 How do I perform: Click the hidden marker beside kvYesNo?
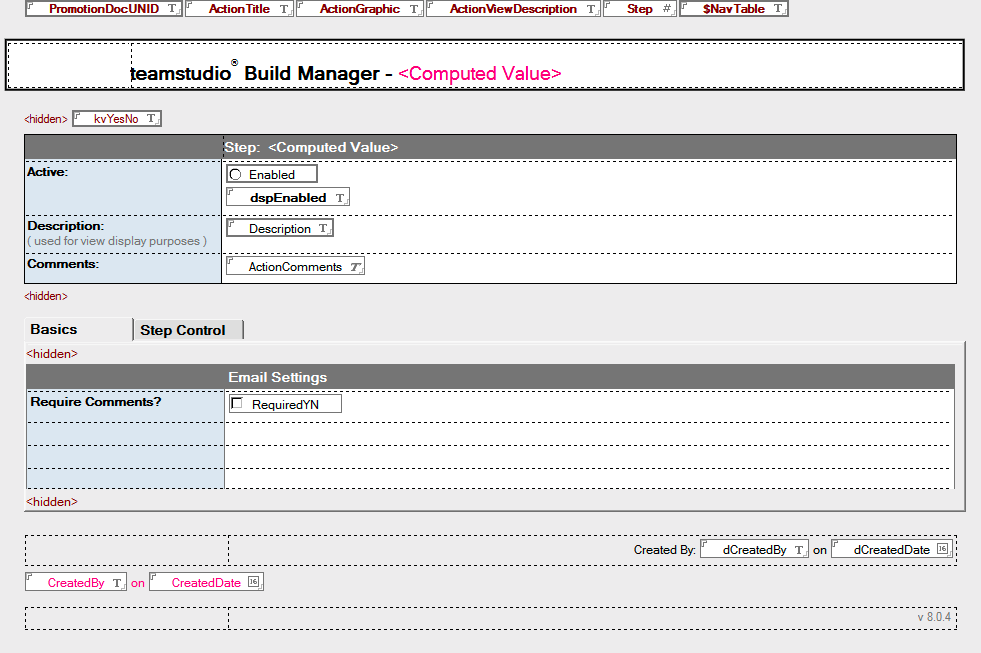(x=46, y=119)
